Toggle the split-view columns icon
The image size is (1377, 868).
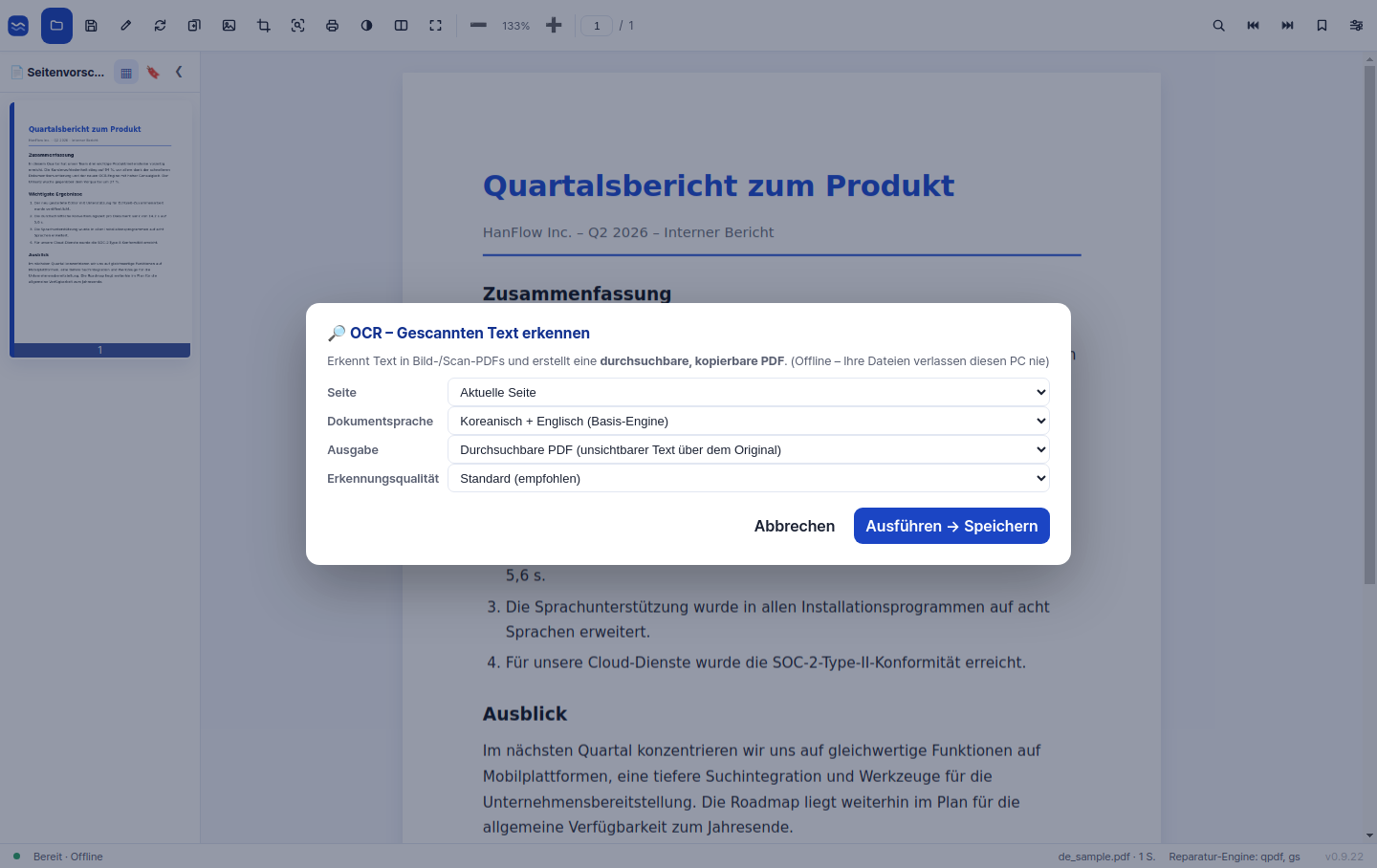click(401, 26)
